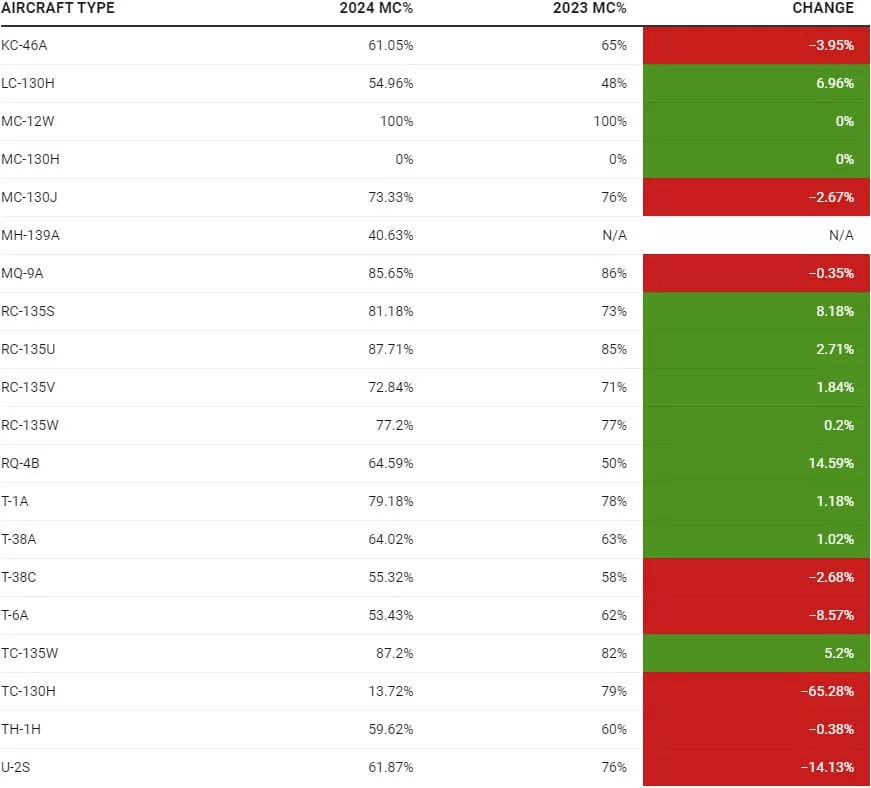Click the red −14.13% change cell
This screenshot has height=788, width=871.
756,768
